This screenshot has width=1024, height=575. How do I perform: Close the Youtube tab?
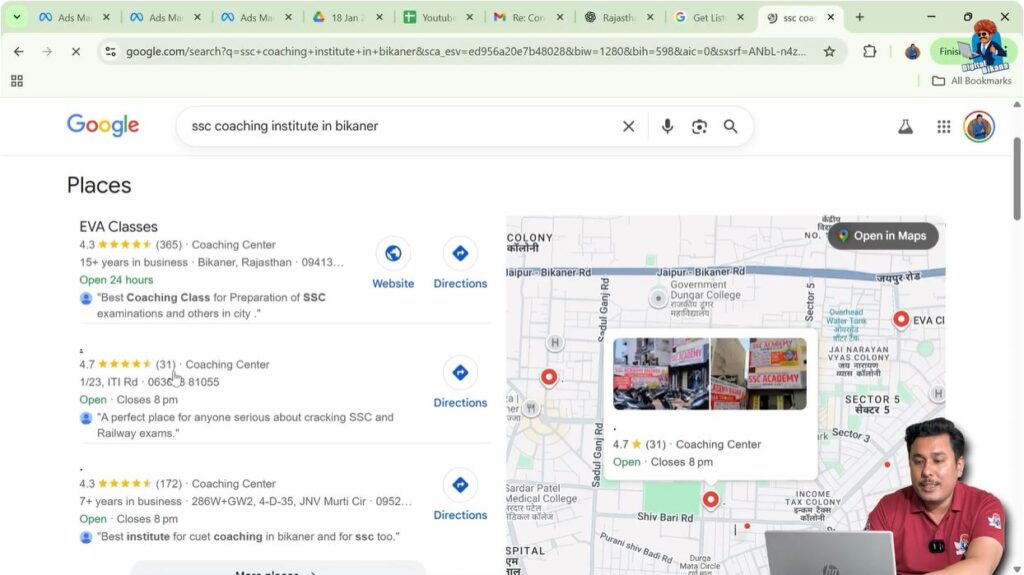tap(470, 18)
